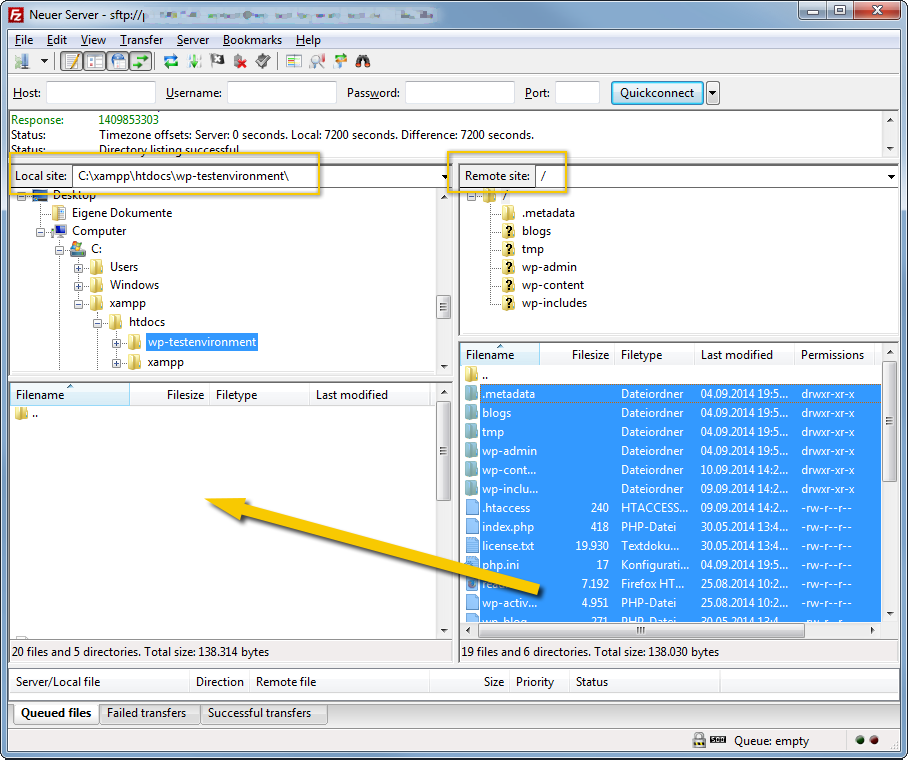The width and height of the screenshot is (908, 760).
Task: Select license.txt in remote file list
Action: tap(508, 546)
